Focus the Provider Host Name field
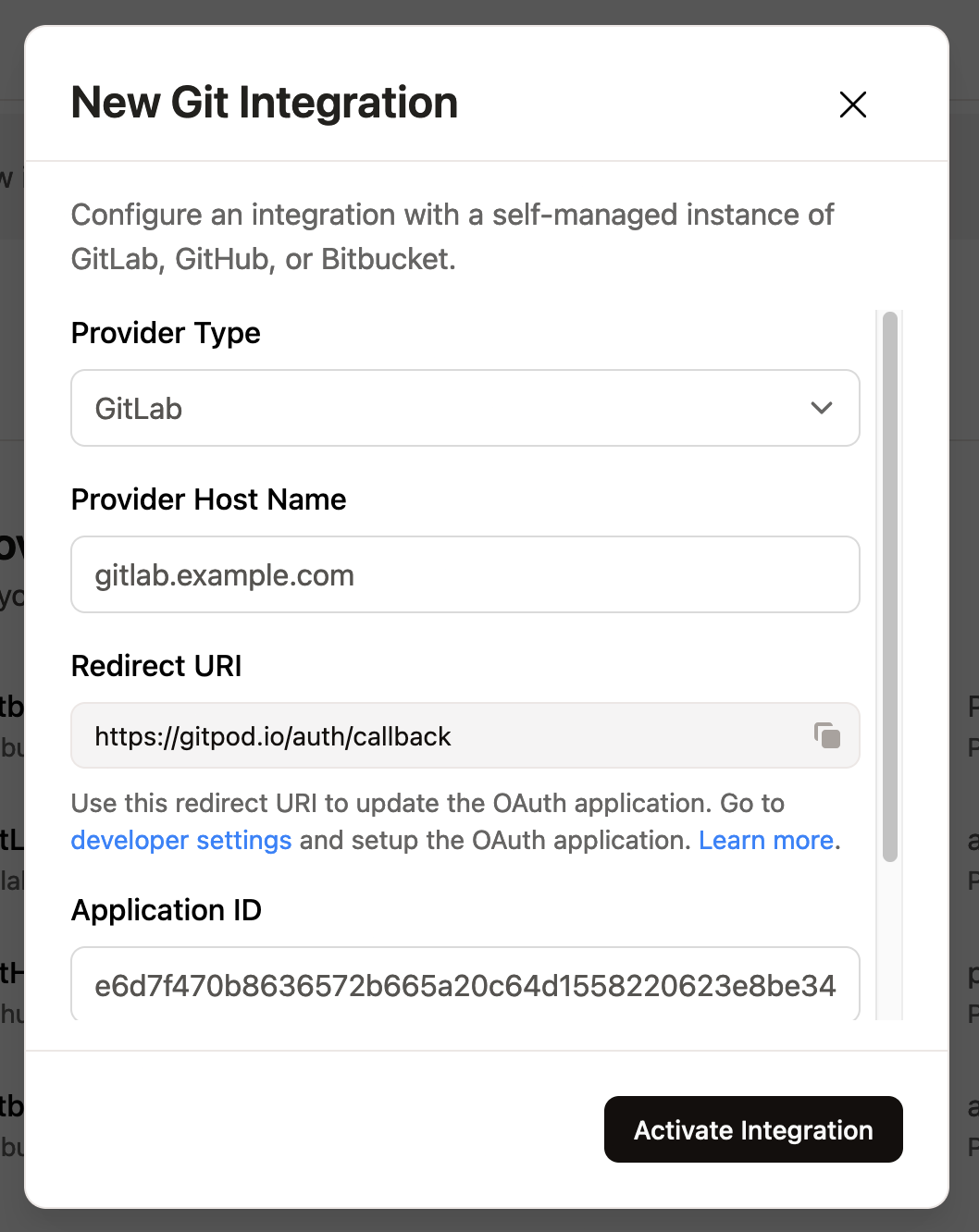 pos(465,574)
